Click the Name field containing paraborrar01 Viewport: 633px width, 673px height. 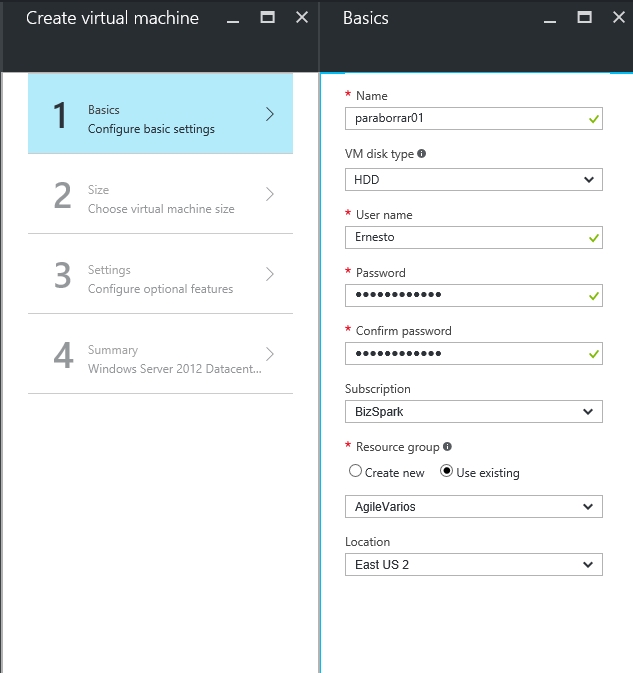pyautogui.click(x=473, y=118)
